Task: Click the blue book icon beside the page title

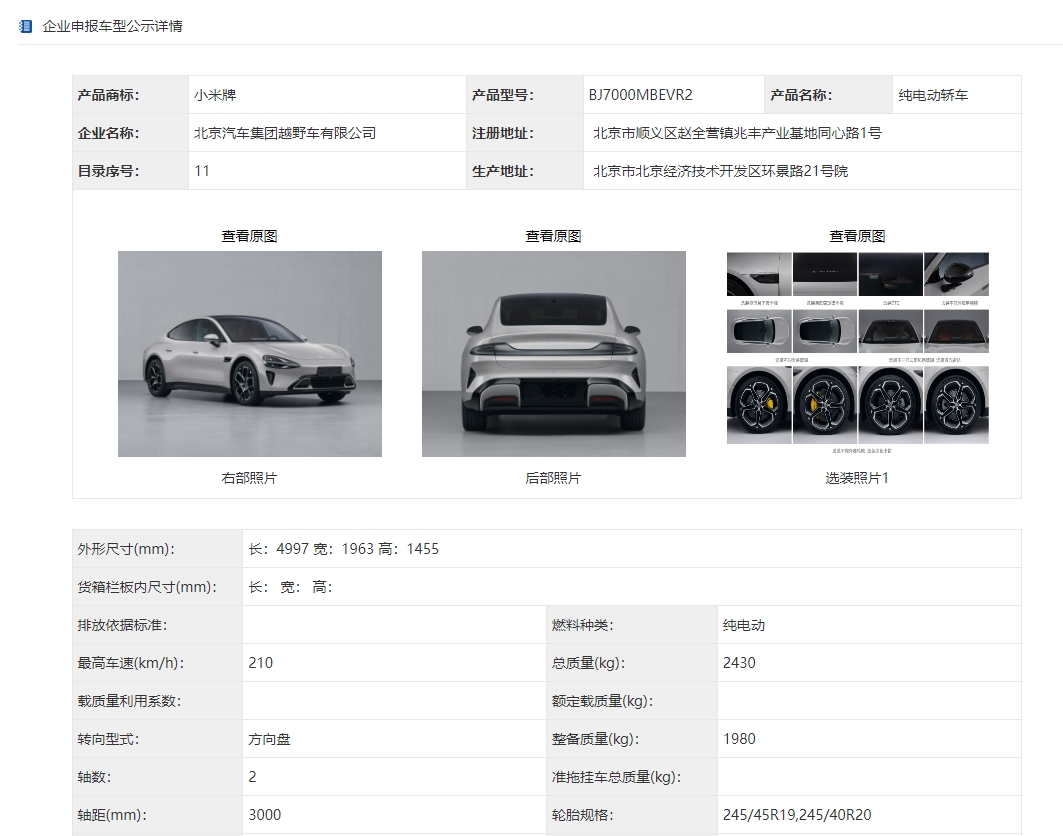Action: pyautogui.click(x=25, y=26)
